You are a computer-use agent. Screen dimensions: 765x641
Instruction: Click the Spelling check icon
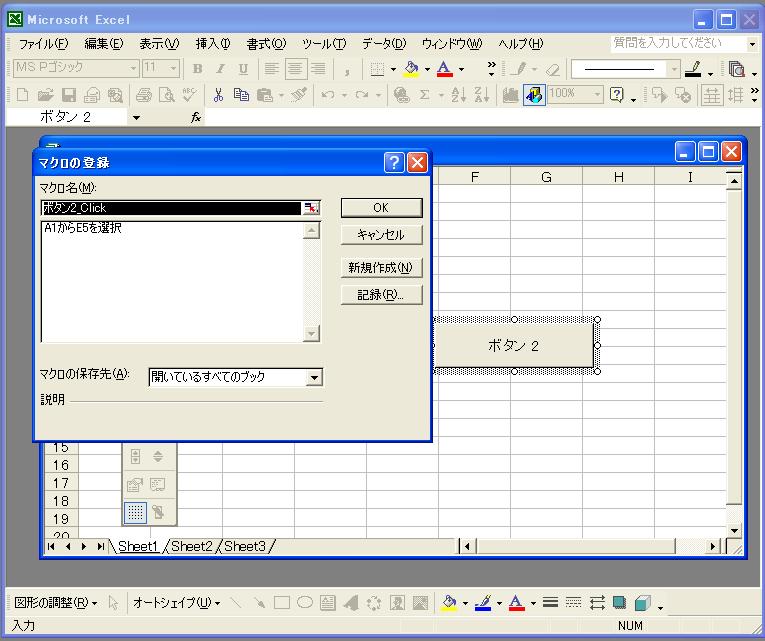coord(189,95)
